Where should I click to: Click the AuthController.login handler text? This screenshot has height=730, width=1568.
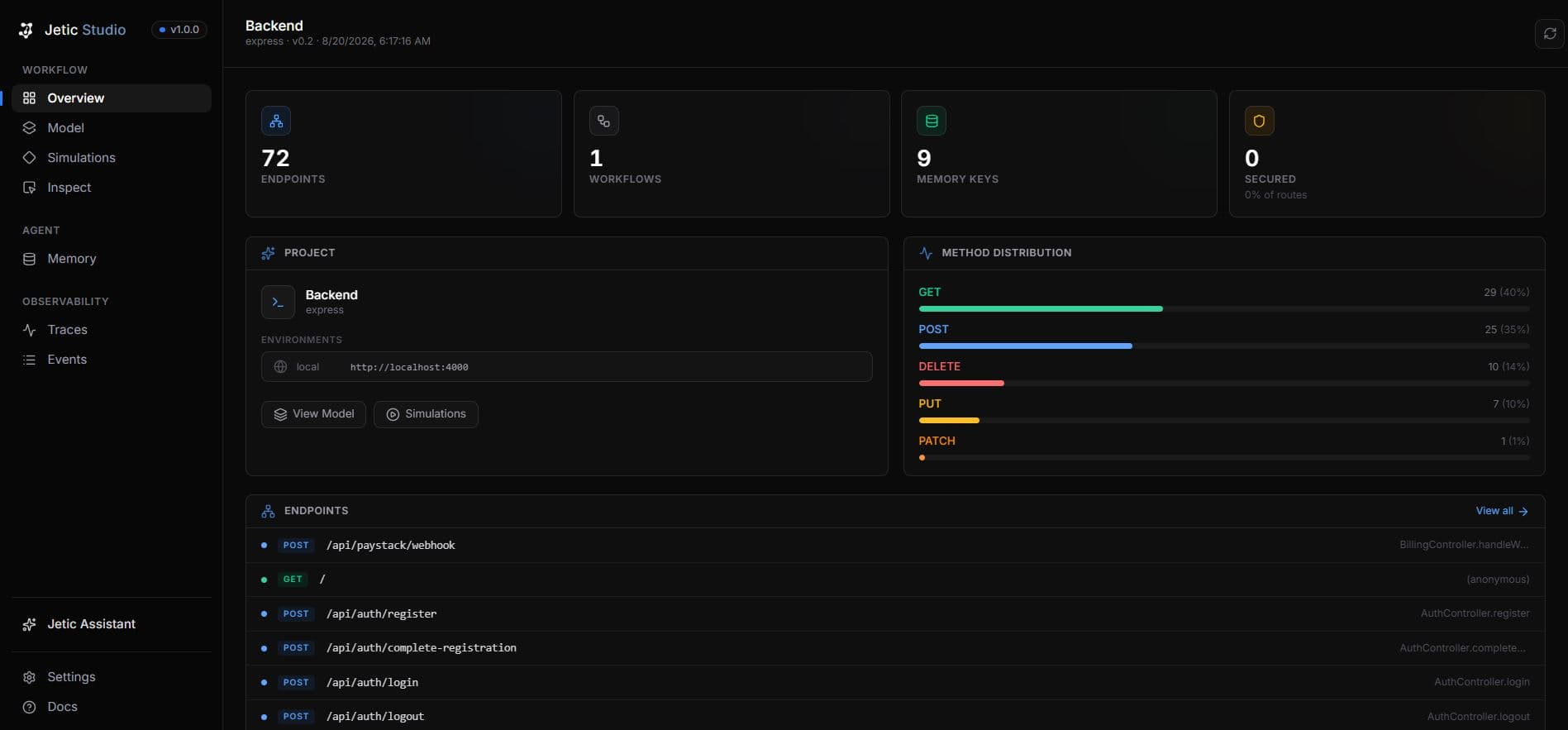coord(1481,682)
